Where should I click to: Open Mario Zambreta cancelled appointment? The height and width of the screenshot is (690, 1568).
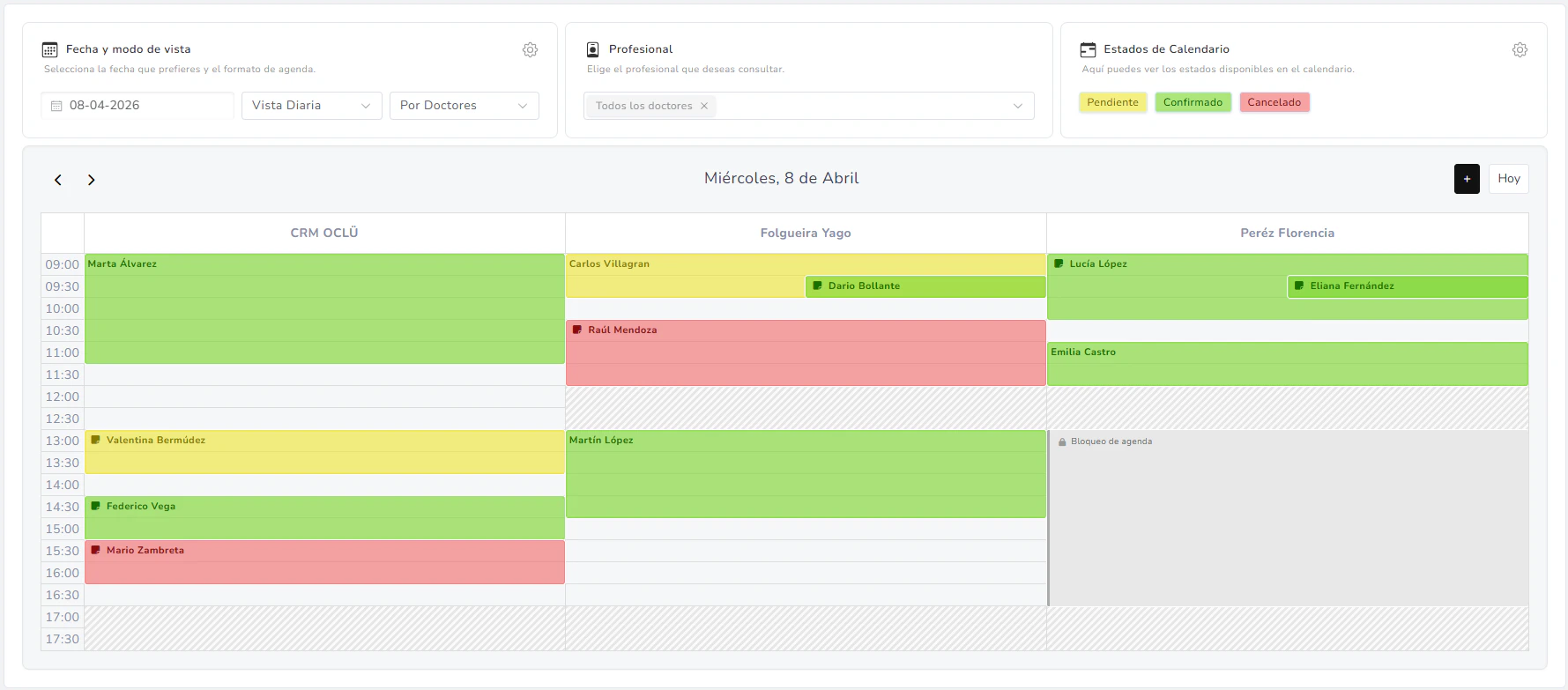pyautogui.click(x=324, y=562)
